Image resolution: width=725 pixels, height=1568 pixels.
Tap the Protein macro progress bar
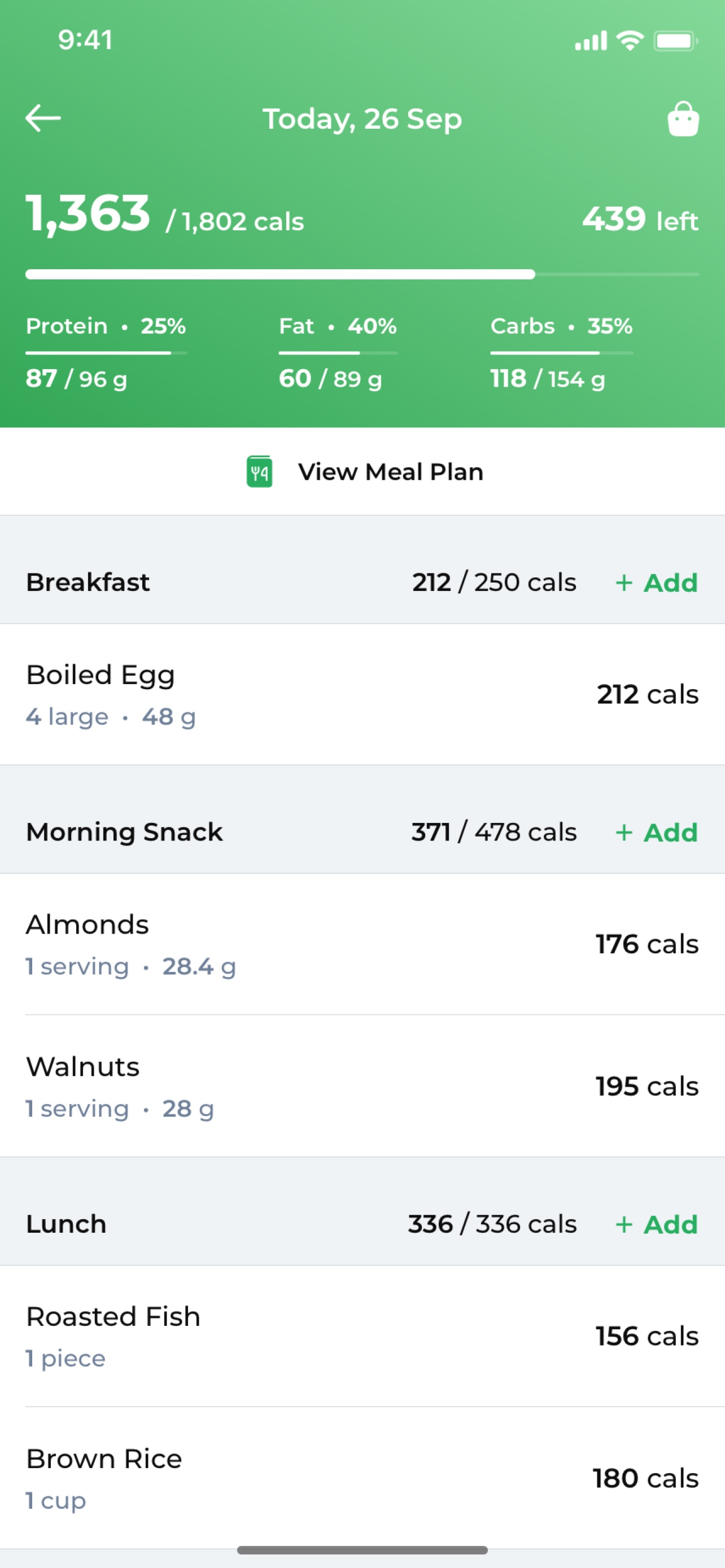click(106, 352)
